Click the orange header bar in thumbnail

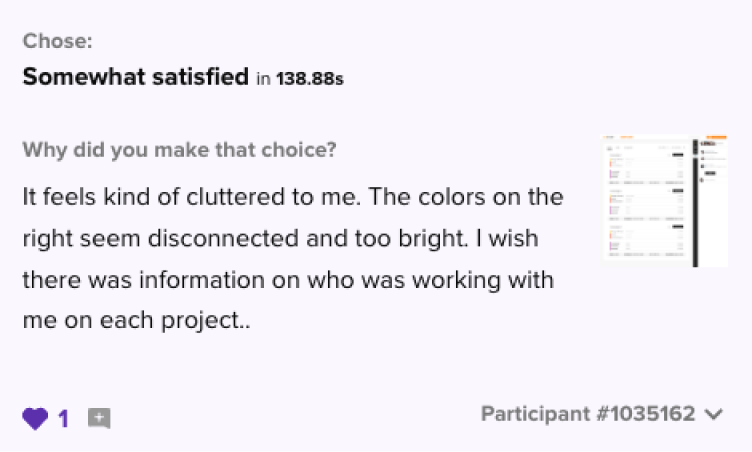point(717,137)
